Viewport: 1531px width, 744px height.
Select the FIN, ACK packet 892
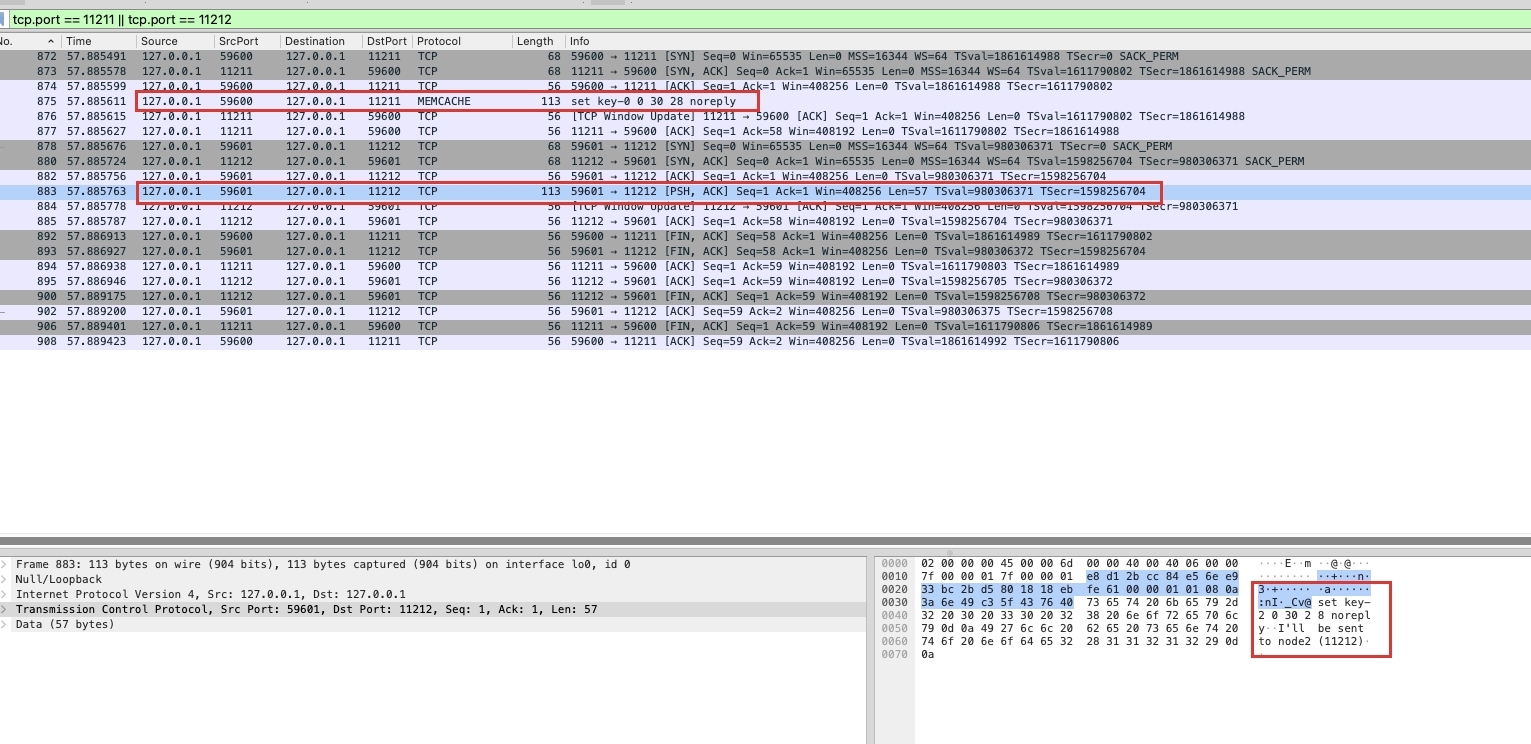click(x=400, y=236)
